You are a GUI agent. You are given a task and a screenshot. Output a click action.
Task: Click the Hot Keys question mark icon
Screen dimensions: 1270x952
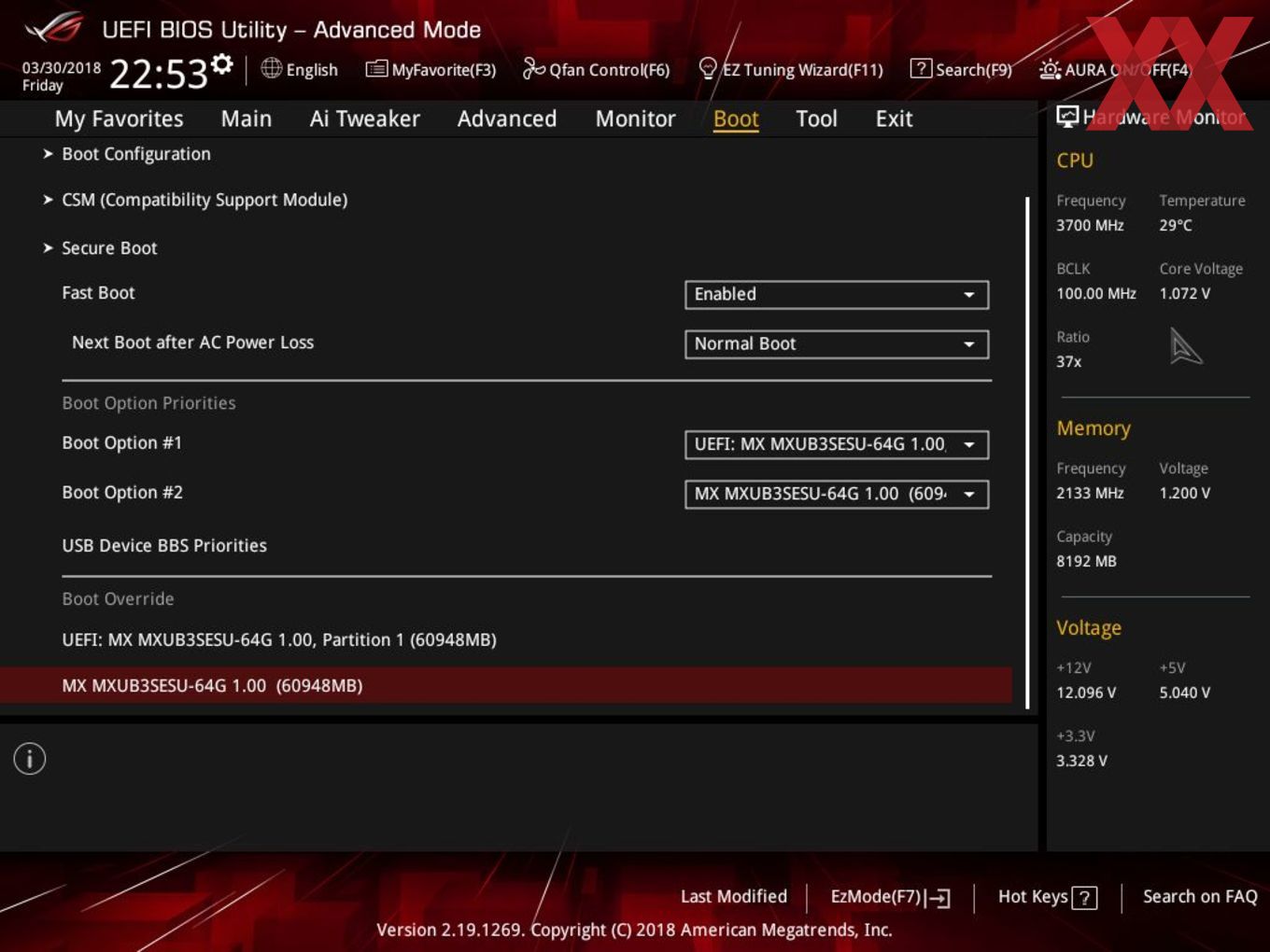(1084, 898)
